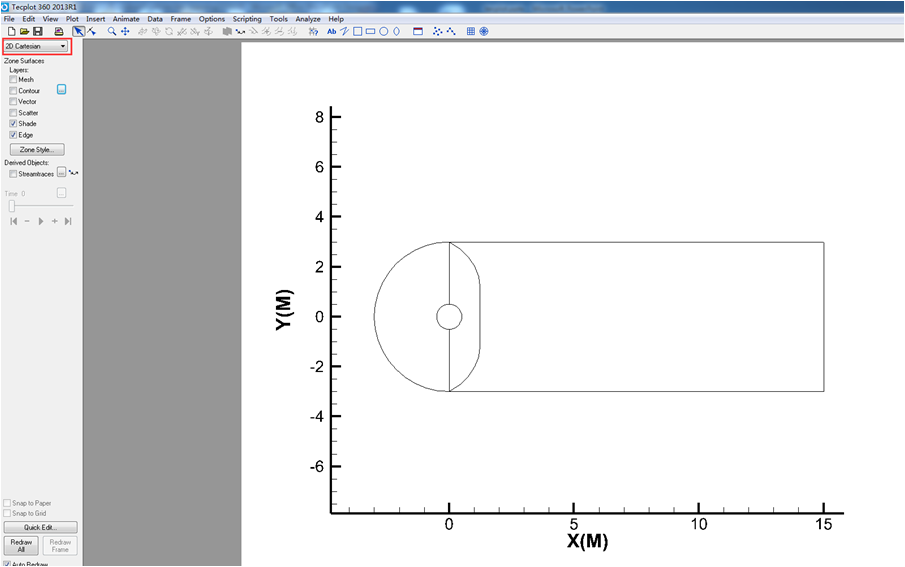The height and width of the screenshot is (567, 905).
Task: Click the circular zone icon
Action: click(x=484, y=31)
